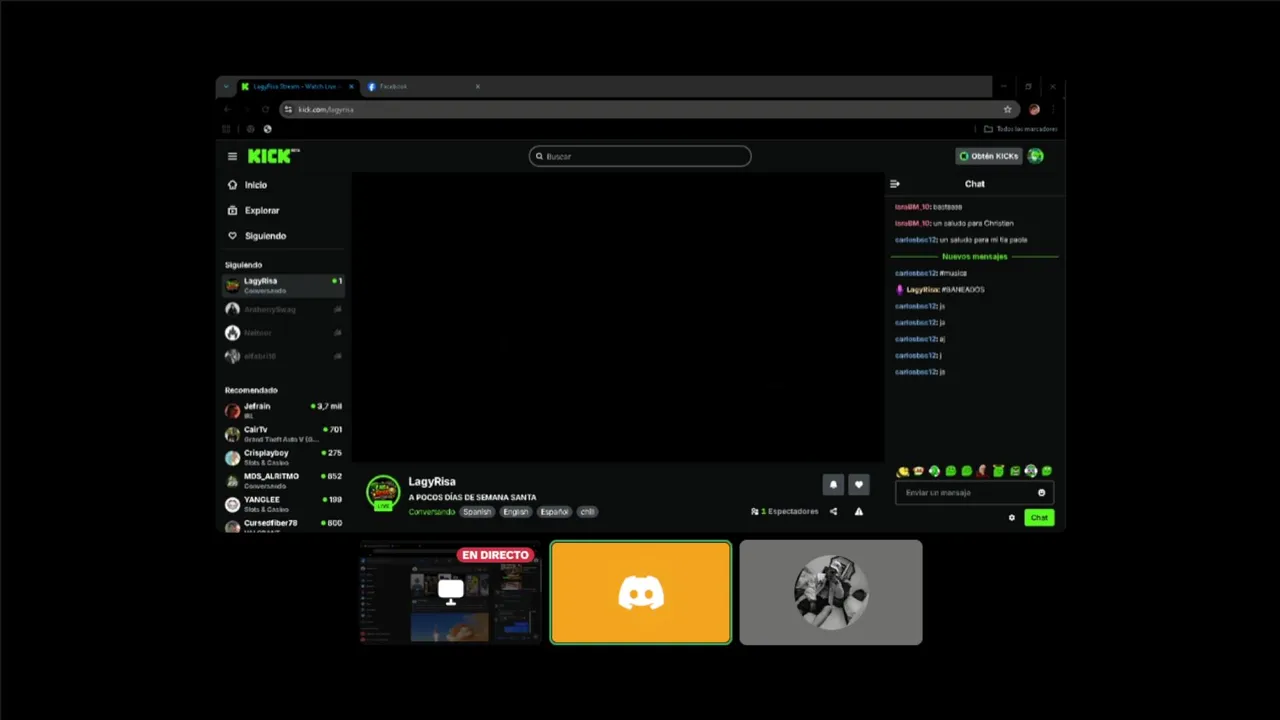Open the Todos los marcadores bookmarks folder
The image size is (1280, 720).
[1021, 129]
